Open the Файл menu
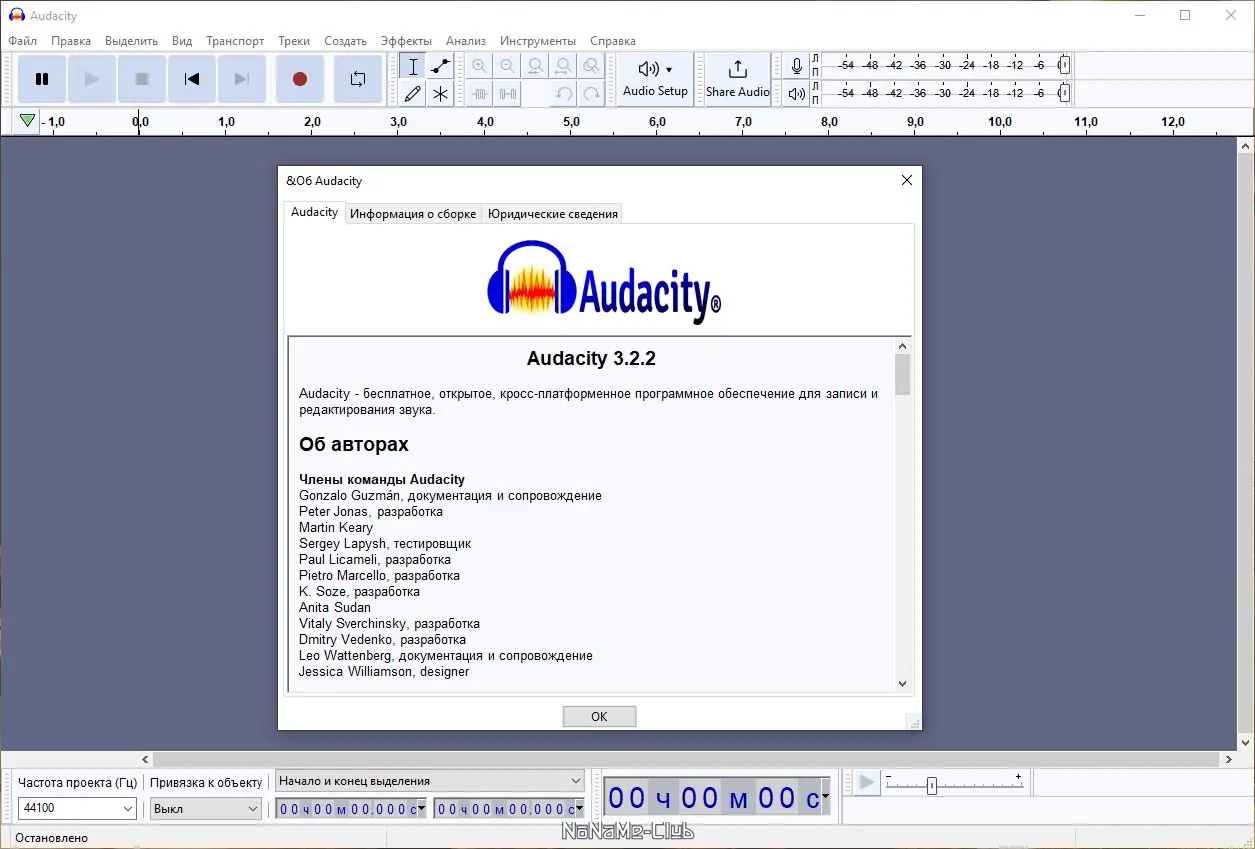Viewport: 1255px width, 849px height. click(23, 41)
